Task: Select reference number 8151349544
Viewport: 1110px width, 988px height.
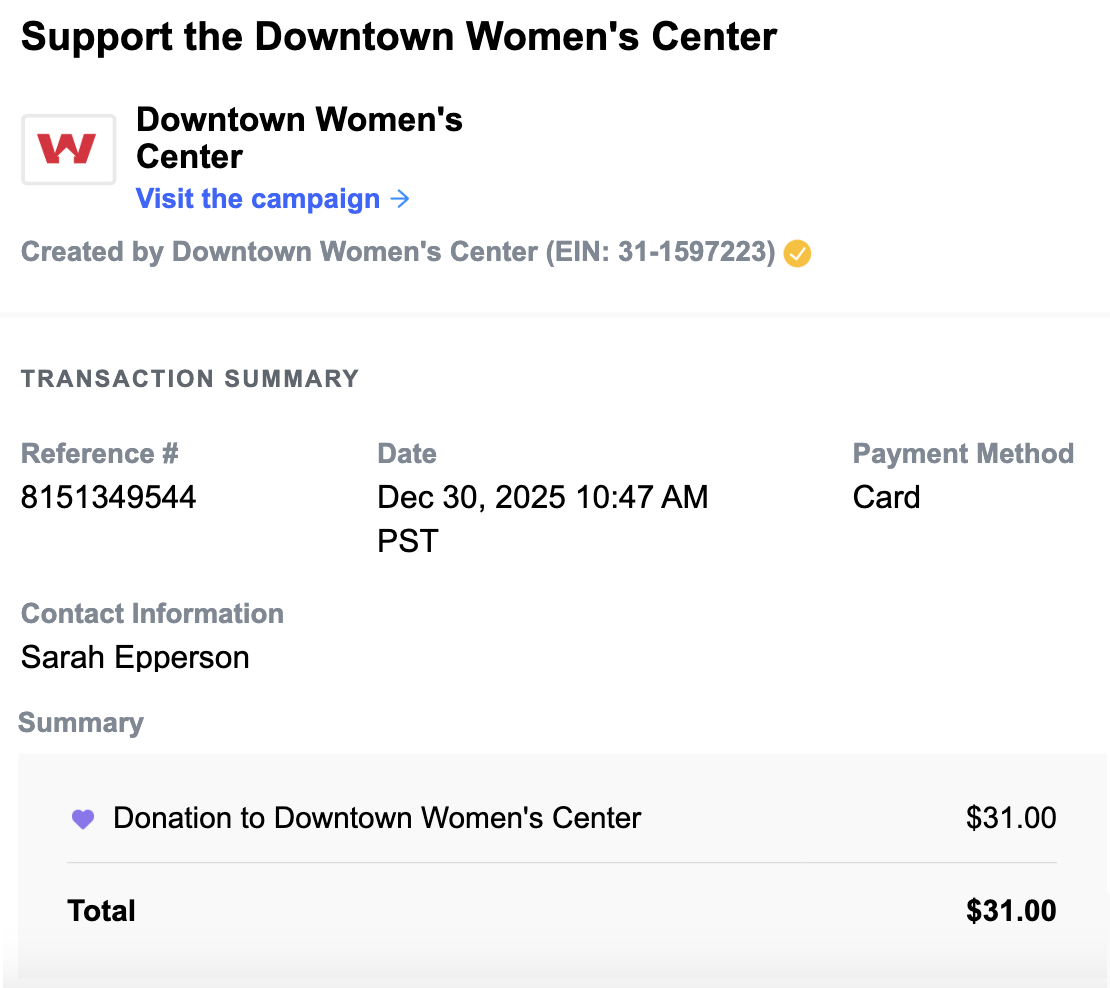Action: [x=109, y=497]
